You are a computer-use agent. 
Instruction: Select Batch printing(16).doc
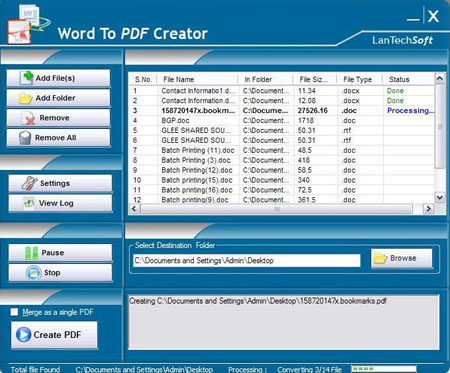click(282, 190)
